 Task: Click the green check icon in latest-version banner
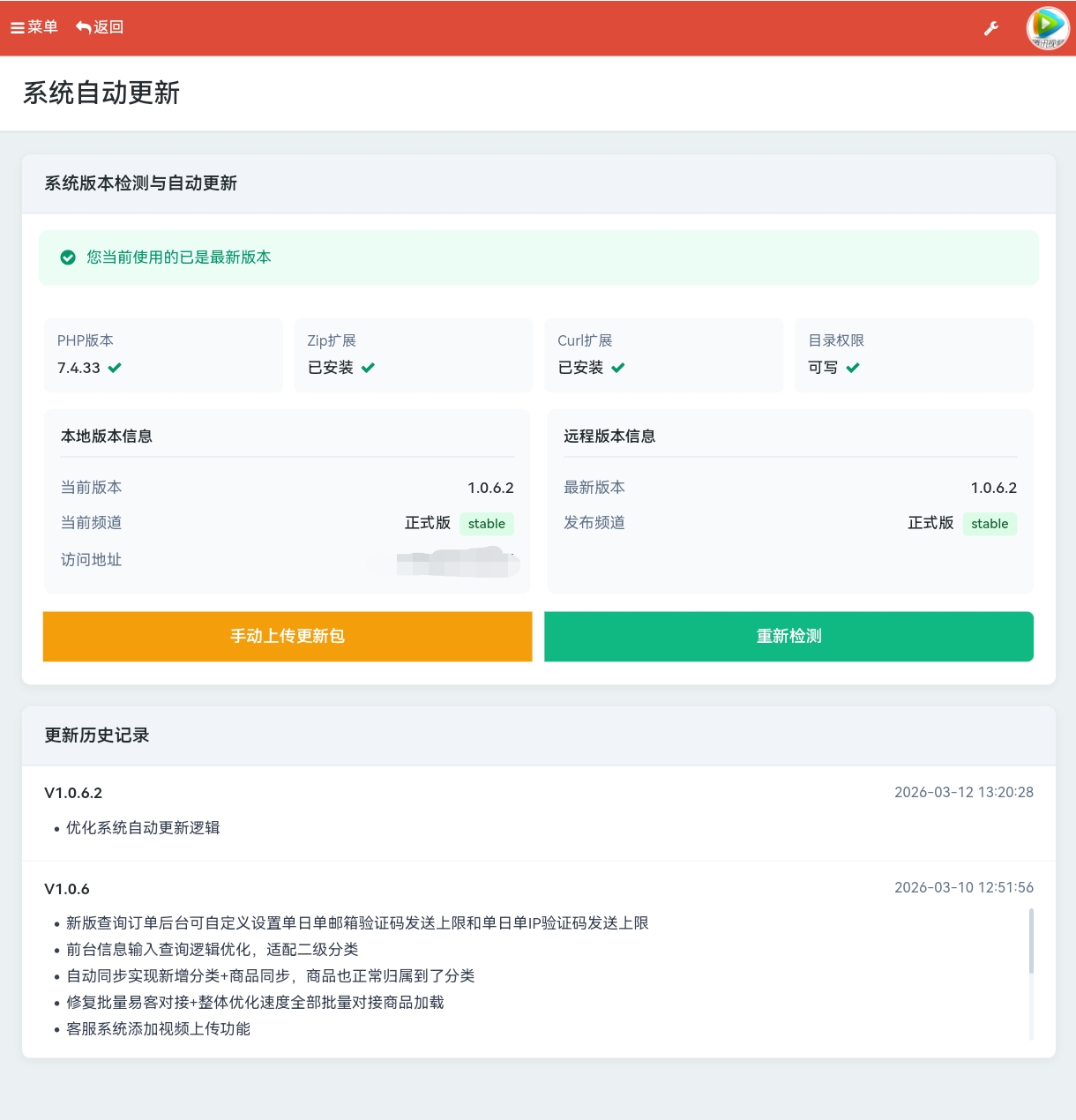point(67,258)
